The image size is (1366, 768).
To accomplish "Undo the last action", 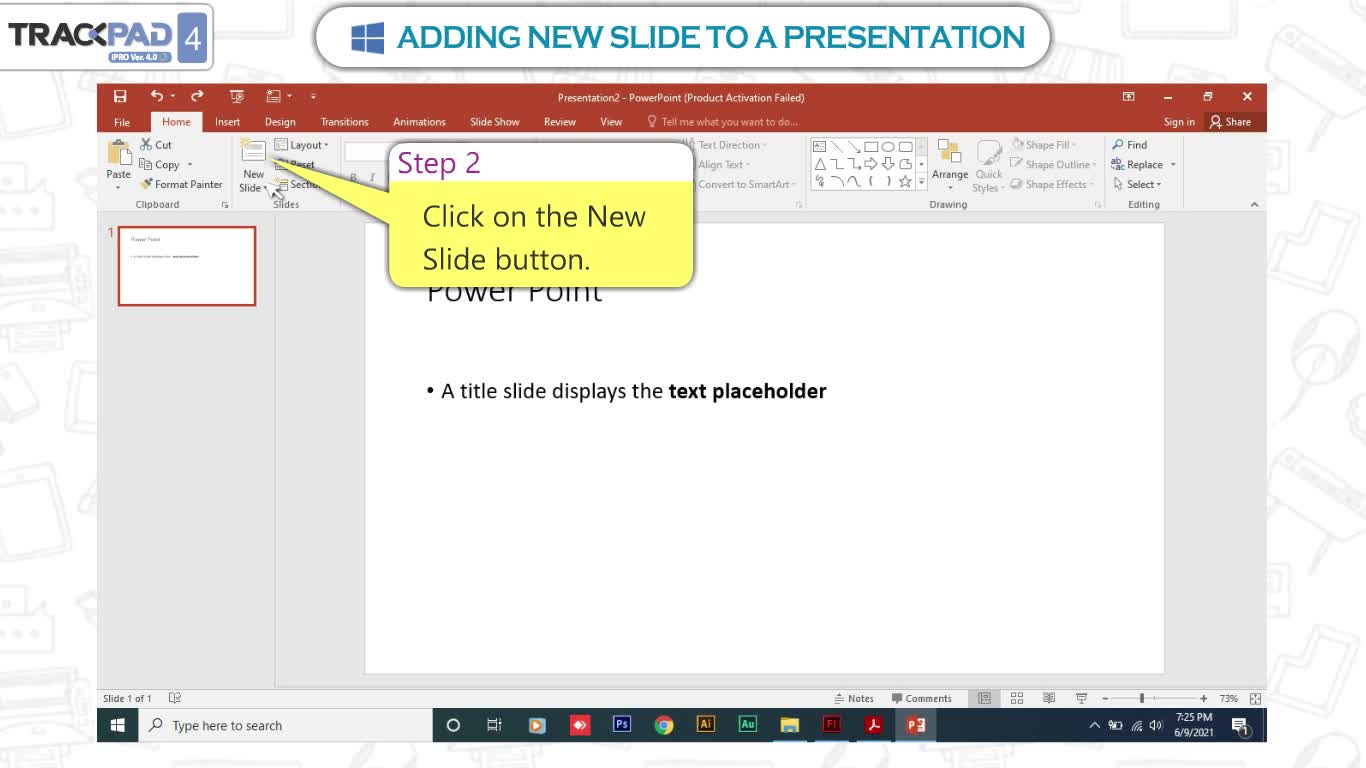I will point(157,97).
